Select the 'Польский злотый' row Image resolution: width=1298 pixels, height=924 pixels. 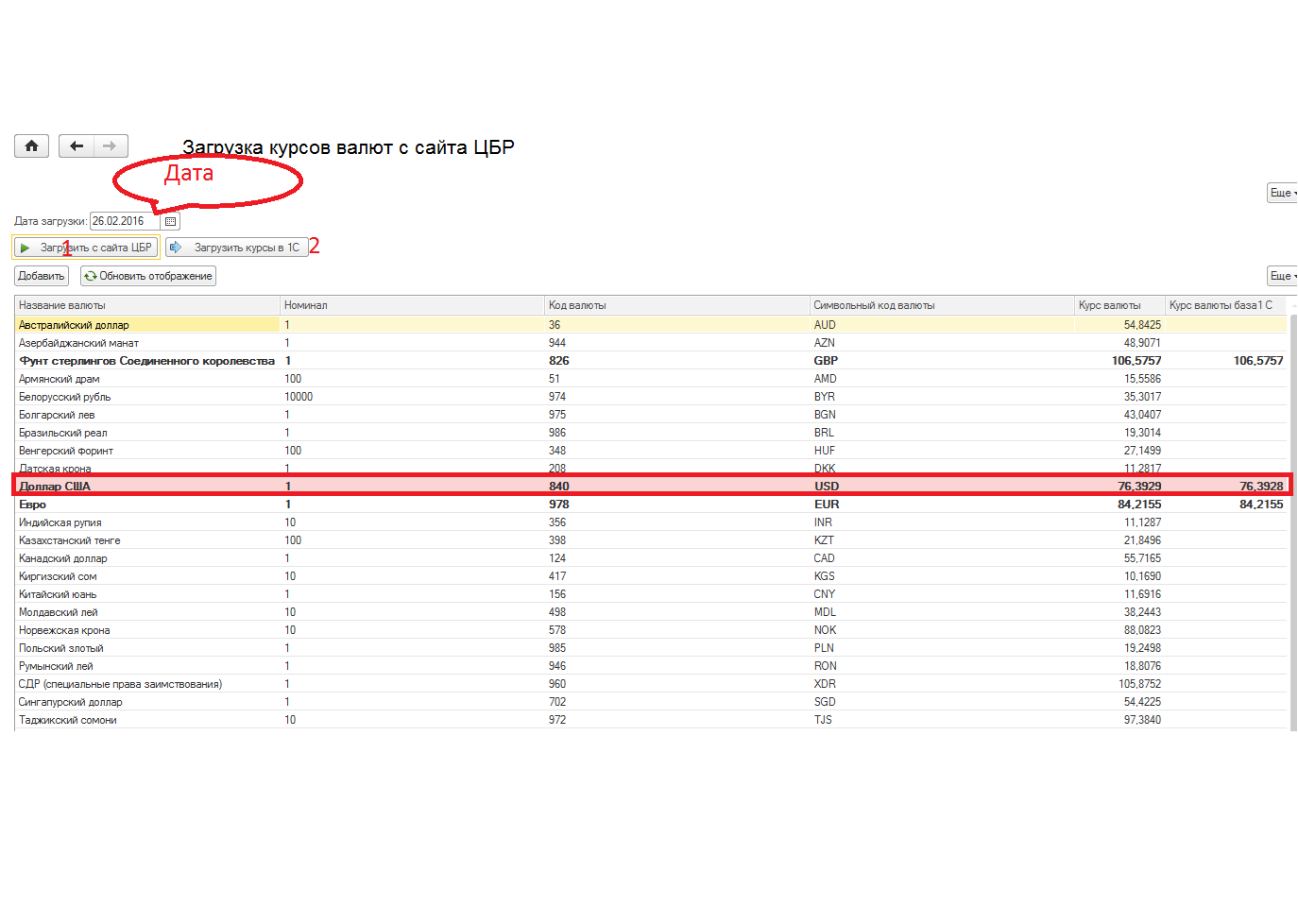(x=651, y=648)
